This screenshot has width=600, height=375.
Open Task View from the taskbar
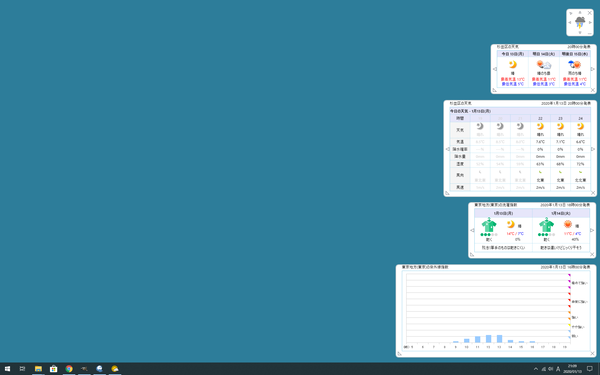(x=22, y=369)
